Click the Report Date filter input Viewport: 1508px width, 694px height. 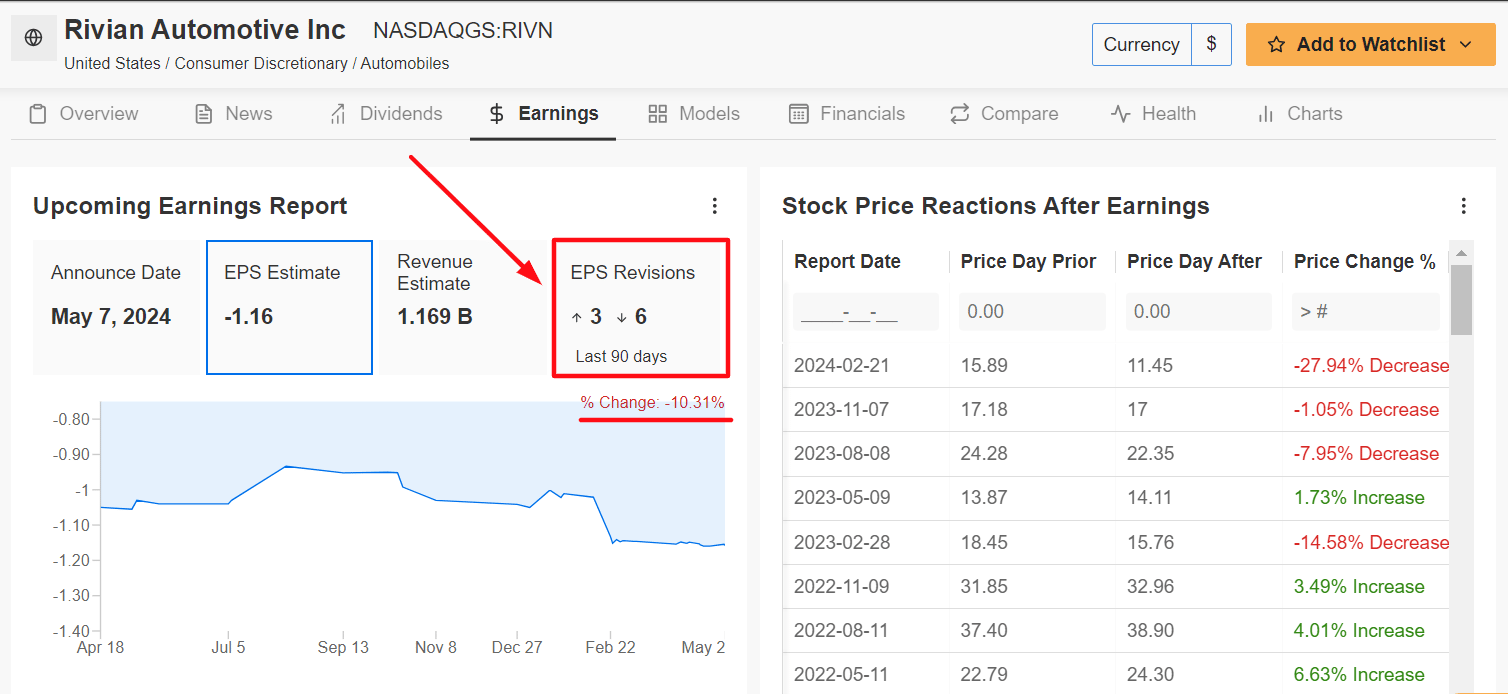point(866,312)
